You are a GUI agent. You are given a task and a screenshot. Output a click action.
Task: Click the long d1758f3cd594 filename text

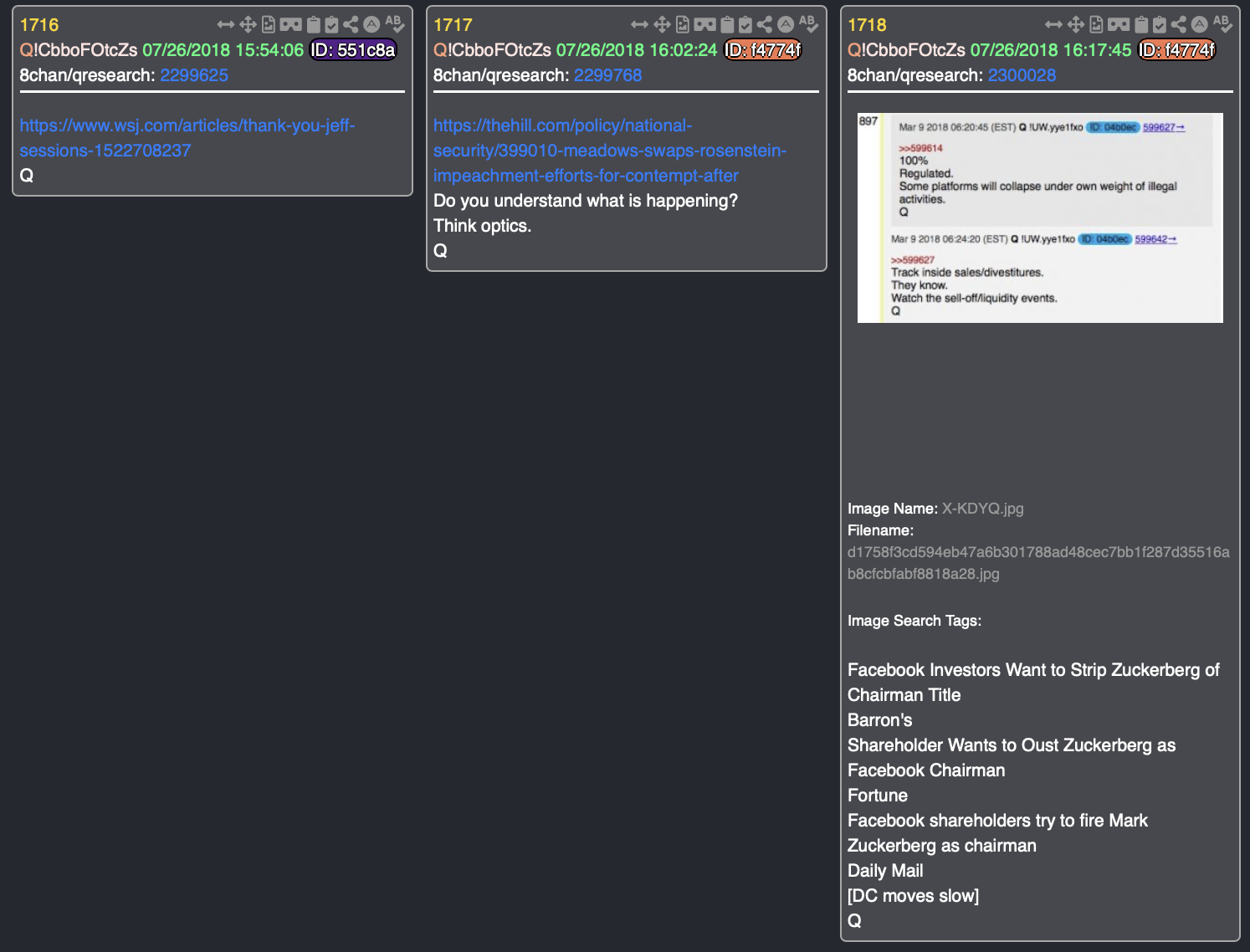click(1038, 563)
